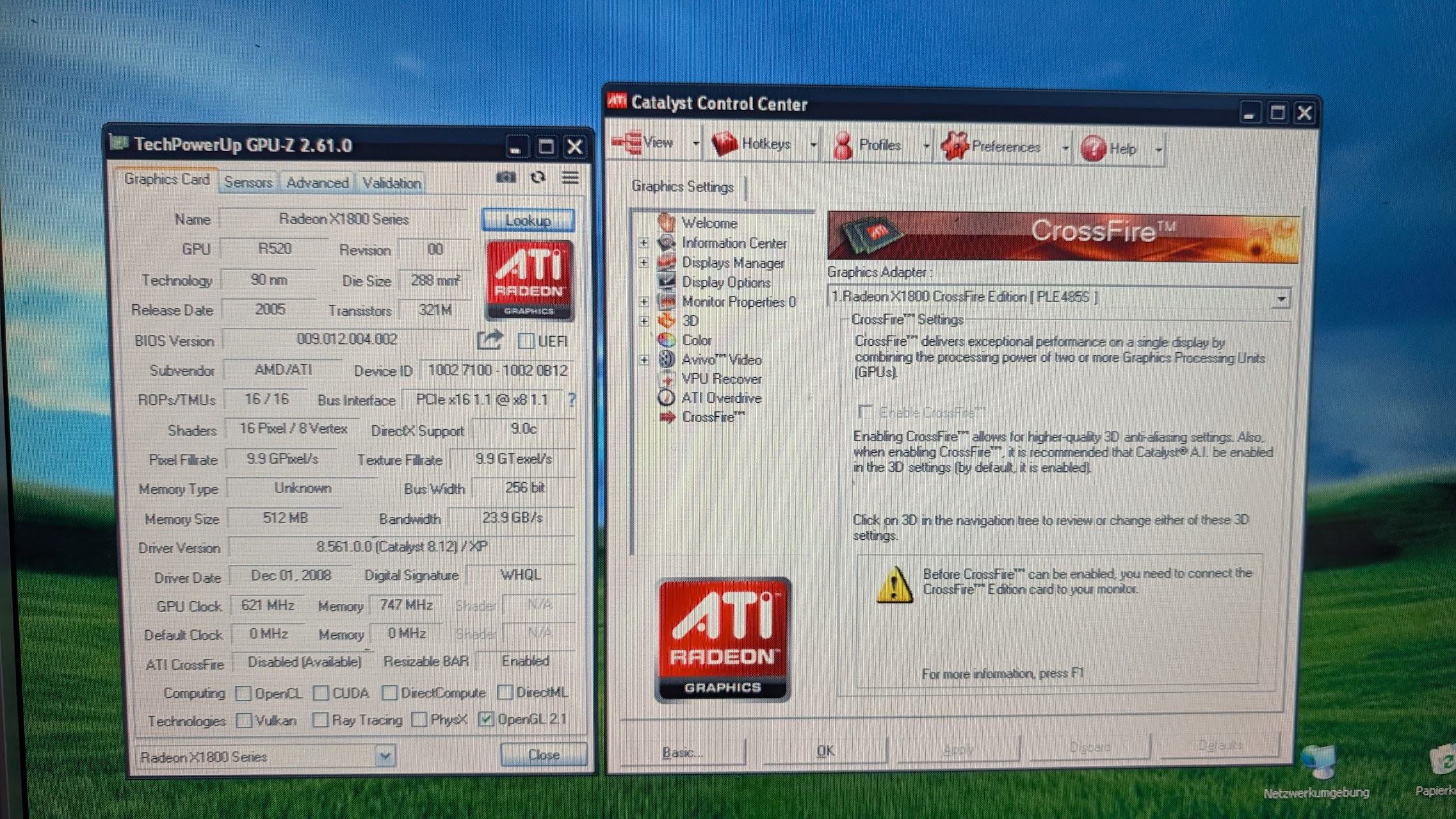Click the BIOS export share icon
Image resolution: width=1456 pixels, height=819 pixels.
coord(490,339)
